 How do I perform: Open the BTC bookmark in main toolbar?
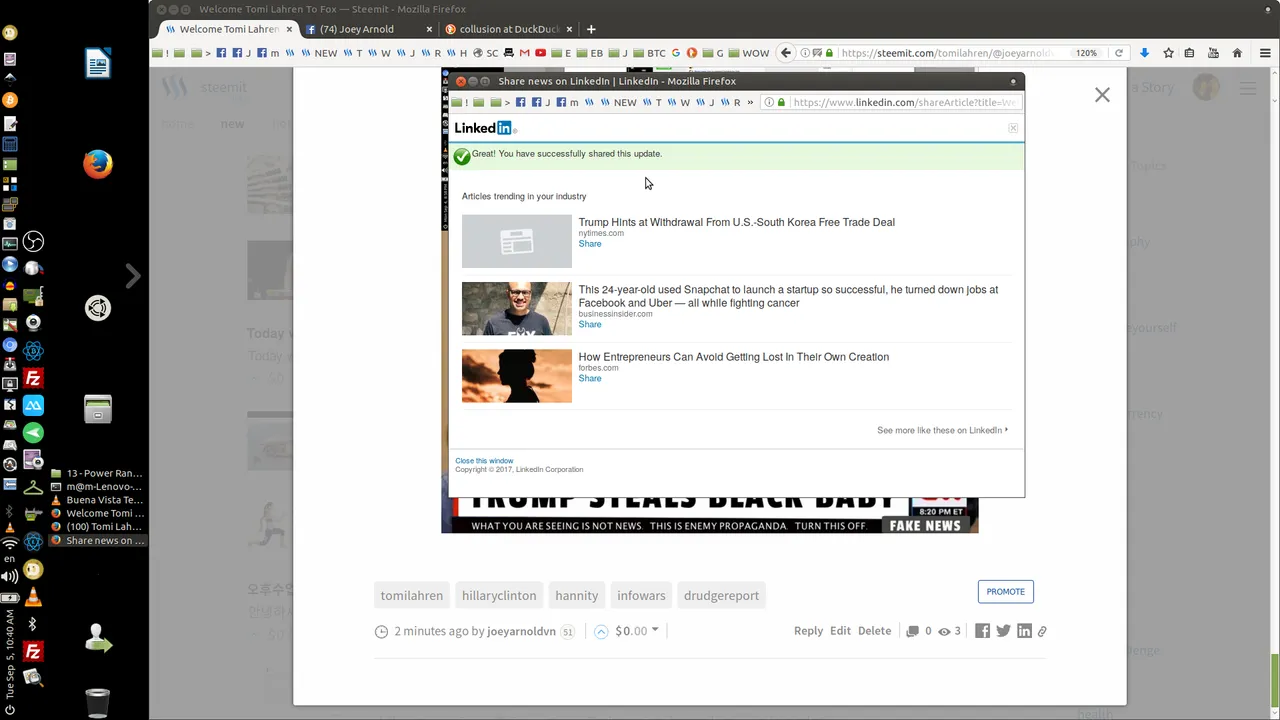pos(650,53)
